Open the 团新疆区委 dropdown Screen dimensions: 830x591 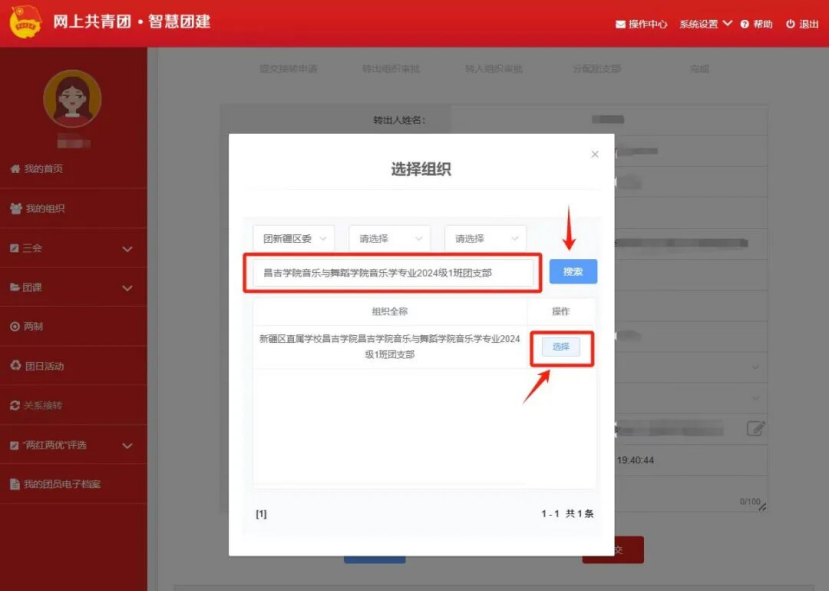click(x=294, y=239)
